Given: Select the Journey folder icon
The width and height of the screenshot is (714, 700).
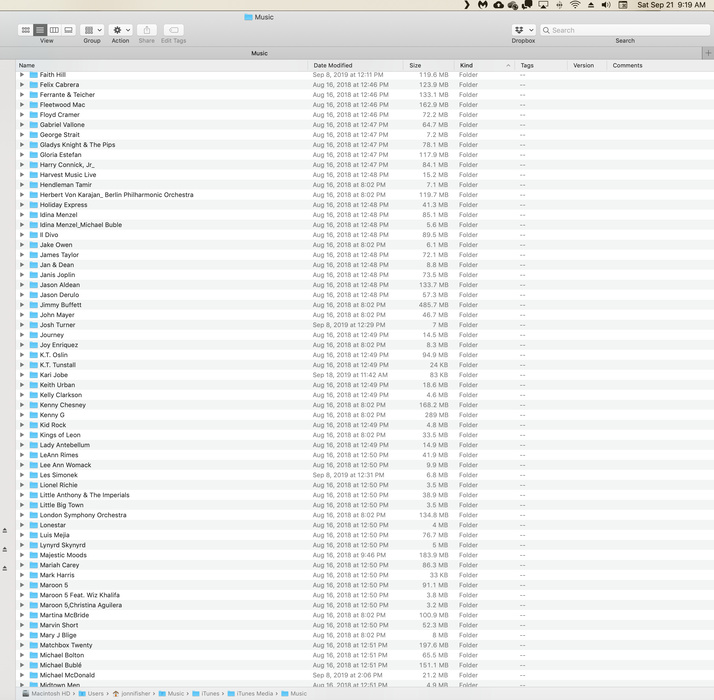Looking at the screenshot, I should pyautogui.click(x=33, y=335).
